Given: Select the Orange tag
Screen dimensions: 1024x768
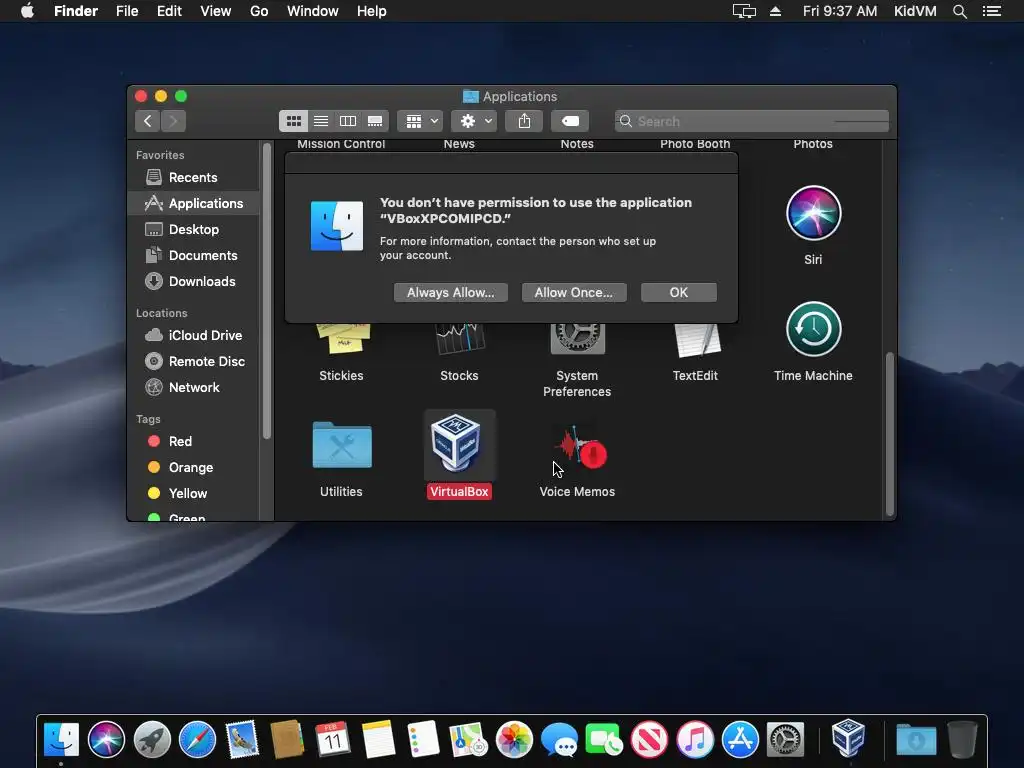Looking at the screenshot, I should tap(194, 468).
